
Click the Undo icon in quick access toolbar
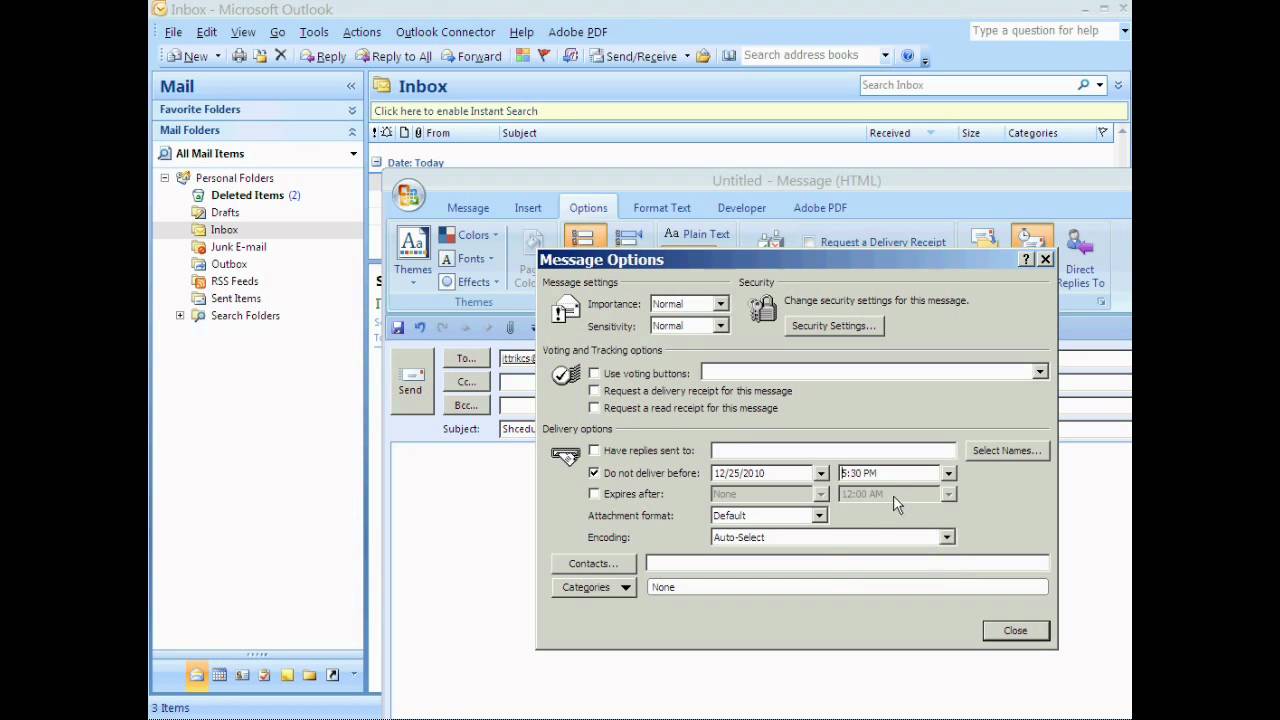point(420,327)
